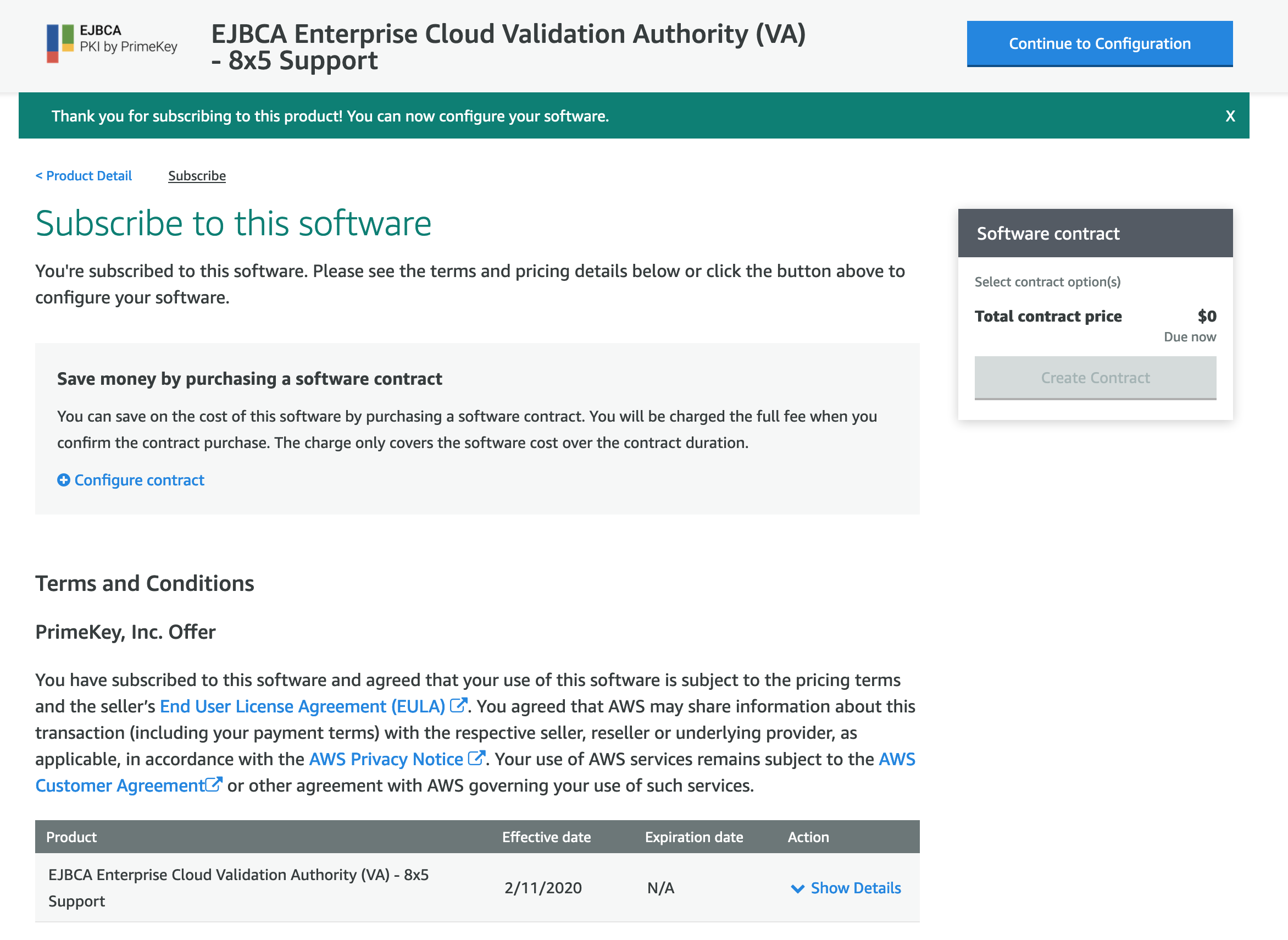Go back via Product Detail breadcrumb
The image size is (1288, 940).
84,176
